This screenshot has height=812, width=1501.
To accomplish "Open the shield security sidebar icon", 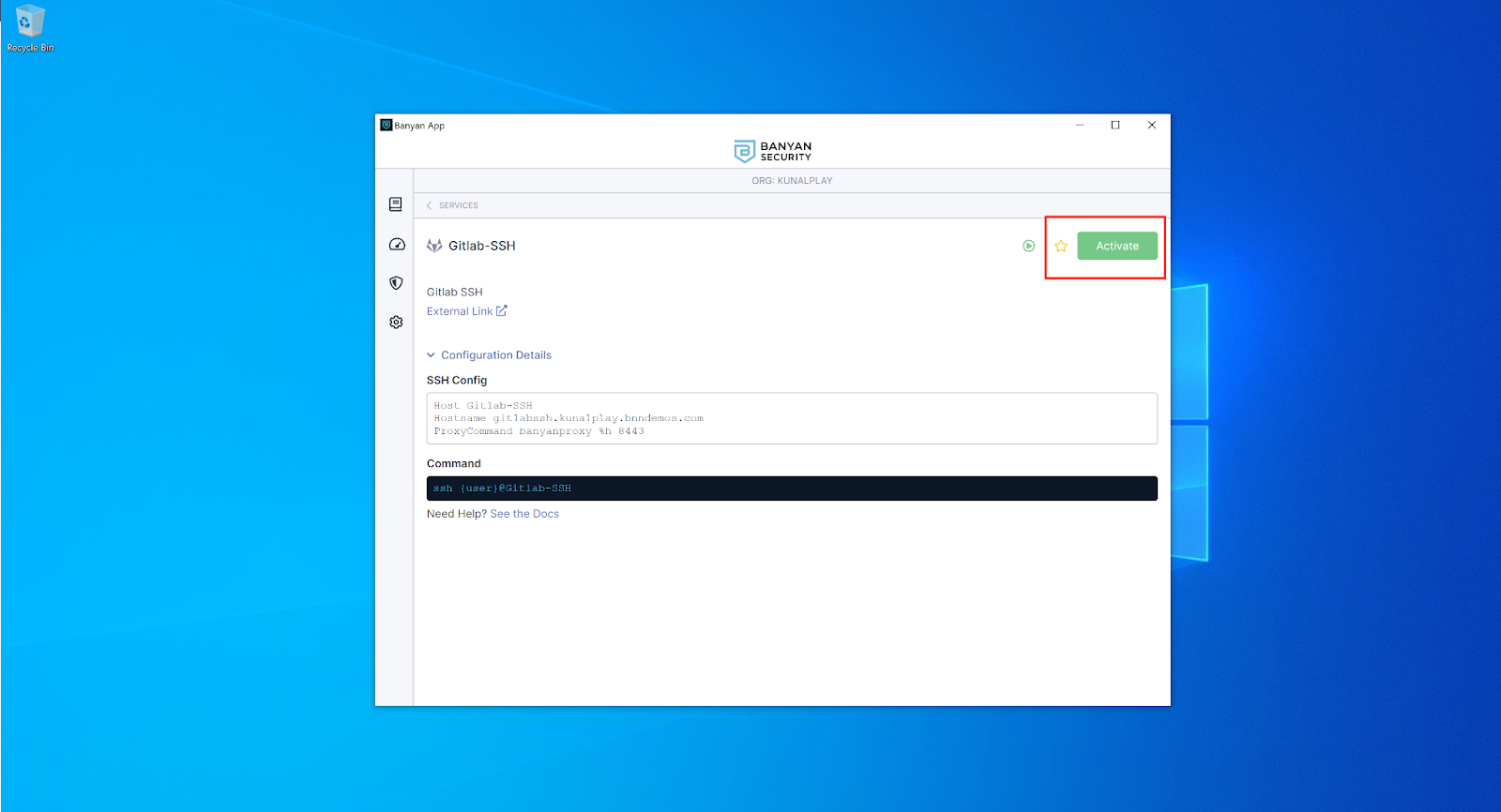I will point(396,283).
